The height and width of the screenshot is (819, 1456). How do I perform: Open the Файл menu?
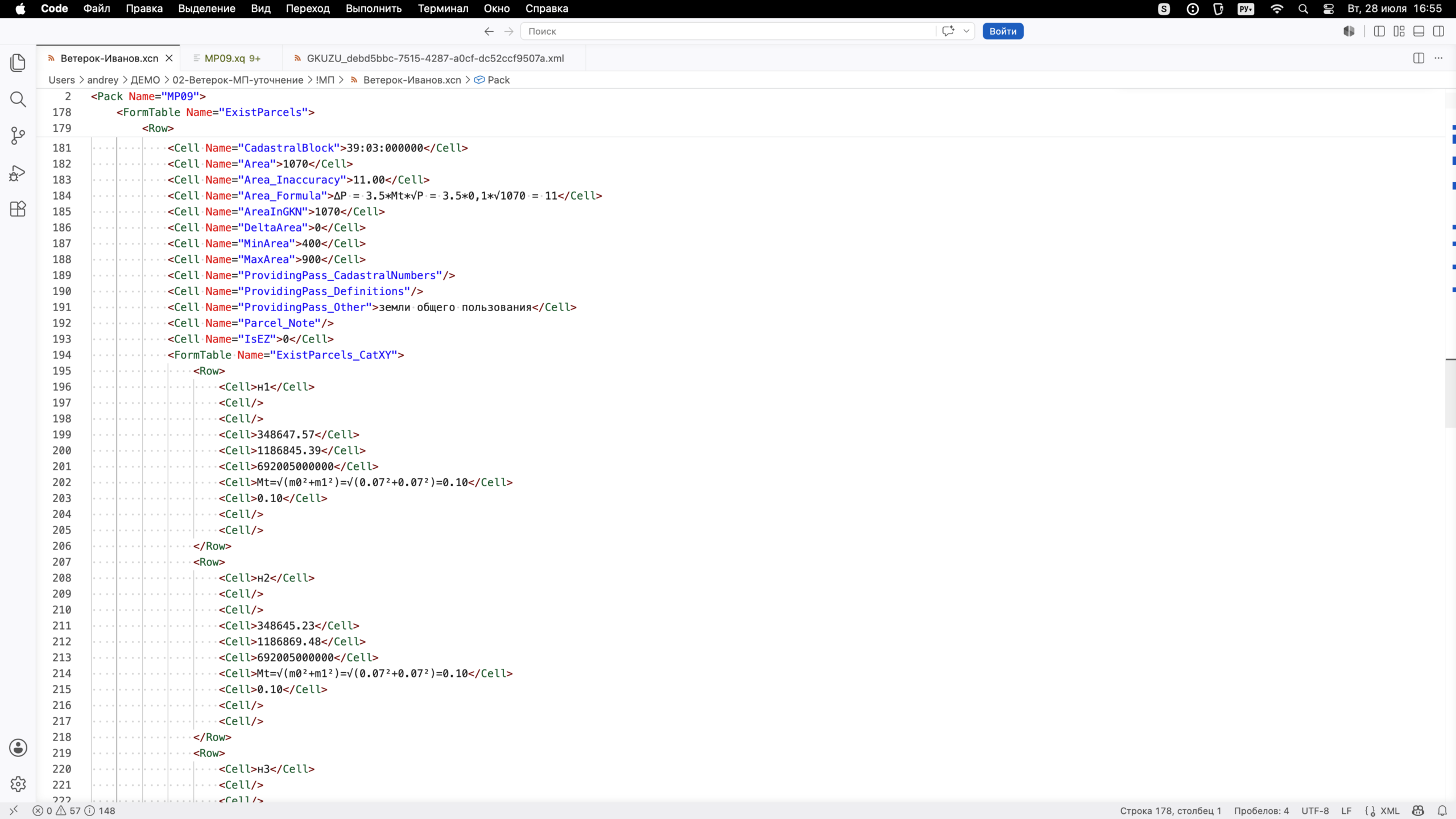coord(97,9)
